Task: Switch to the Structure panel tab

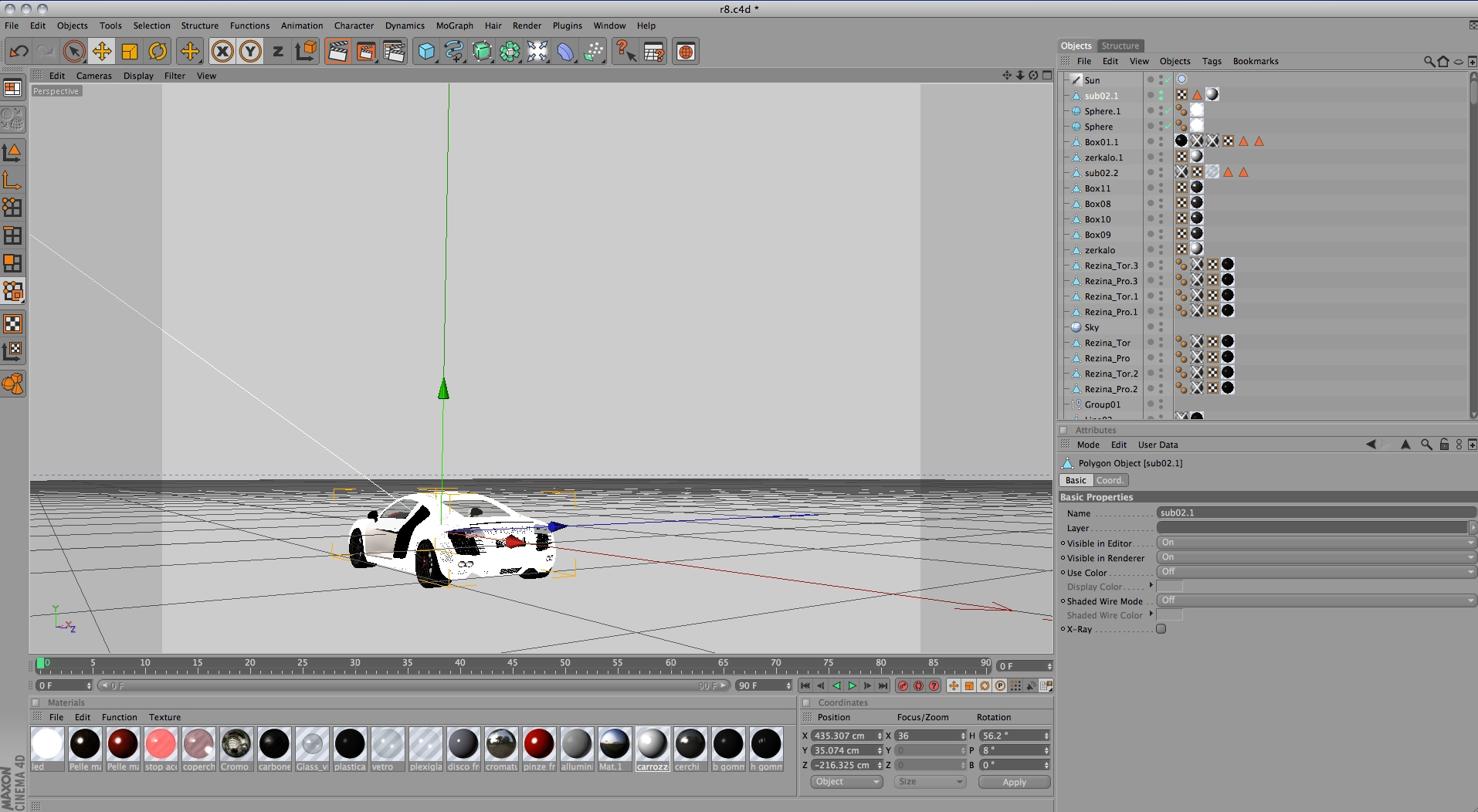Action: (x=1120, y=46)
